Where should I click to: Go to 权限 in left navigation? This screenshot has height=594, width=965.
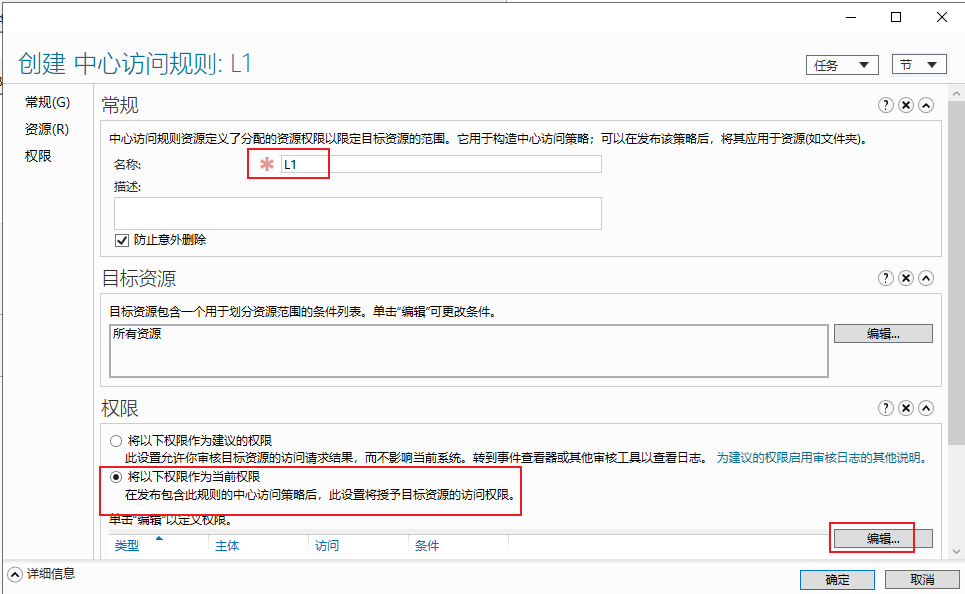(x=38, y=156)
